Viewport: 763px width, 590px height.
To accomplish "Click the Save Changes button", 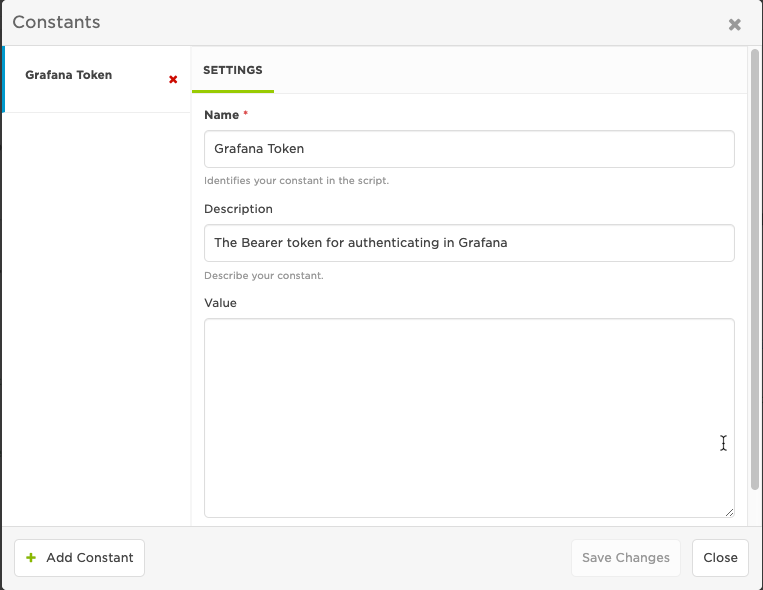I will tap(626, 558).
